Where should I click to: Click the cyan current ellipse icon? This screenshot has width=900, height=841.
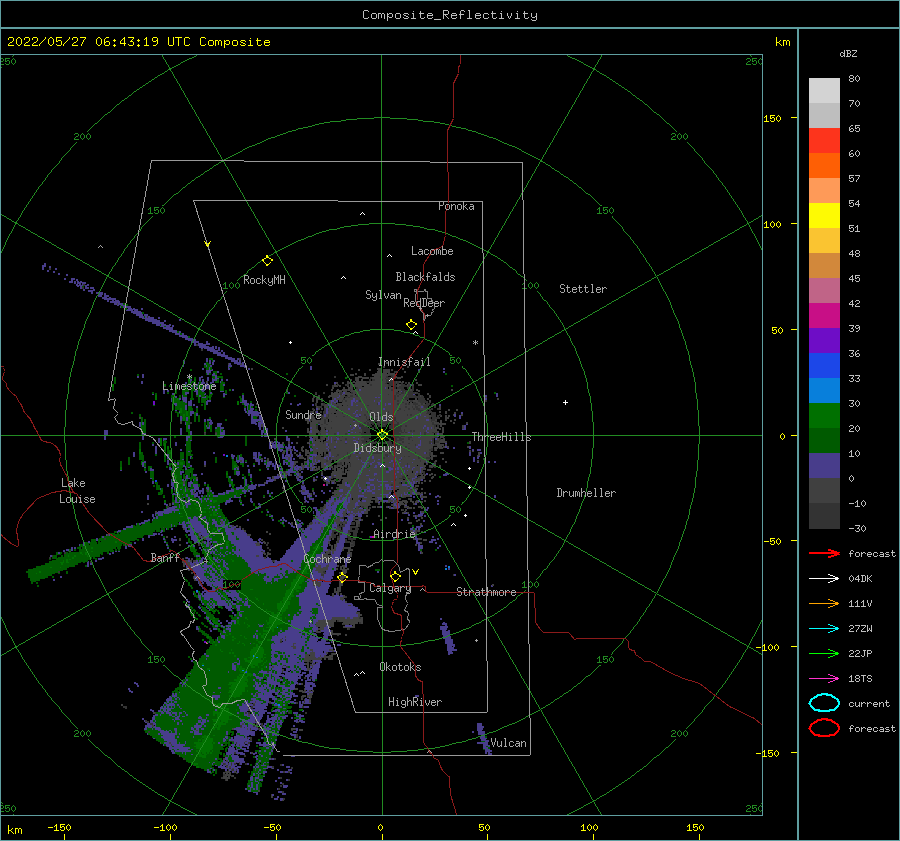pyautogui.click(x=824, y=703)
